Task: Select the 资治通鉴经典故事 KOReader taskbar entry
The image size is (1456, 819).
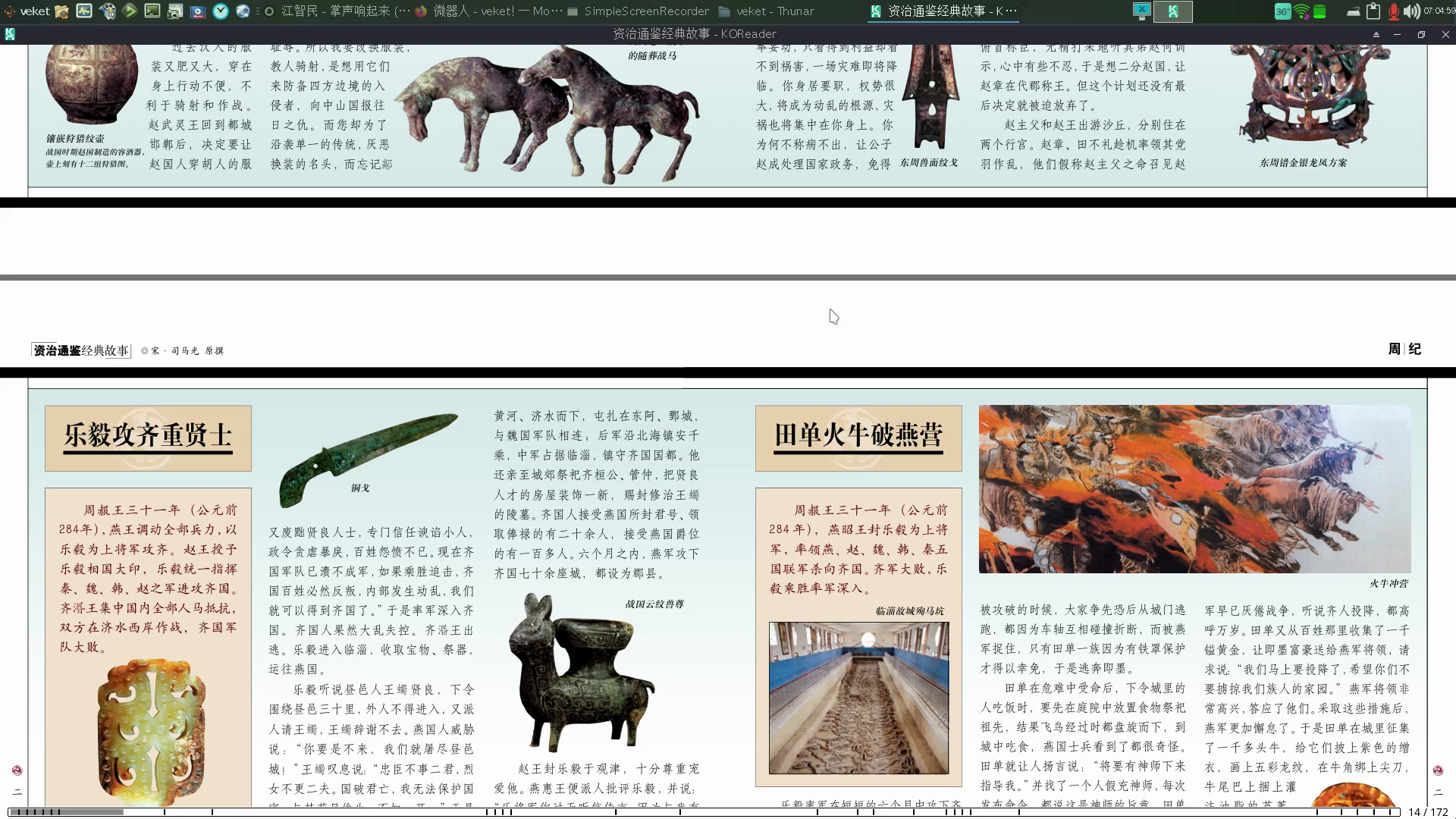Action: pos(943,11)
